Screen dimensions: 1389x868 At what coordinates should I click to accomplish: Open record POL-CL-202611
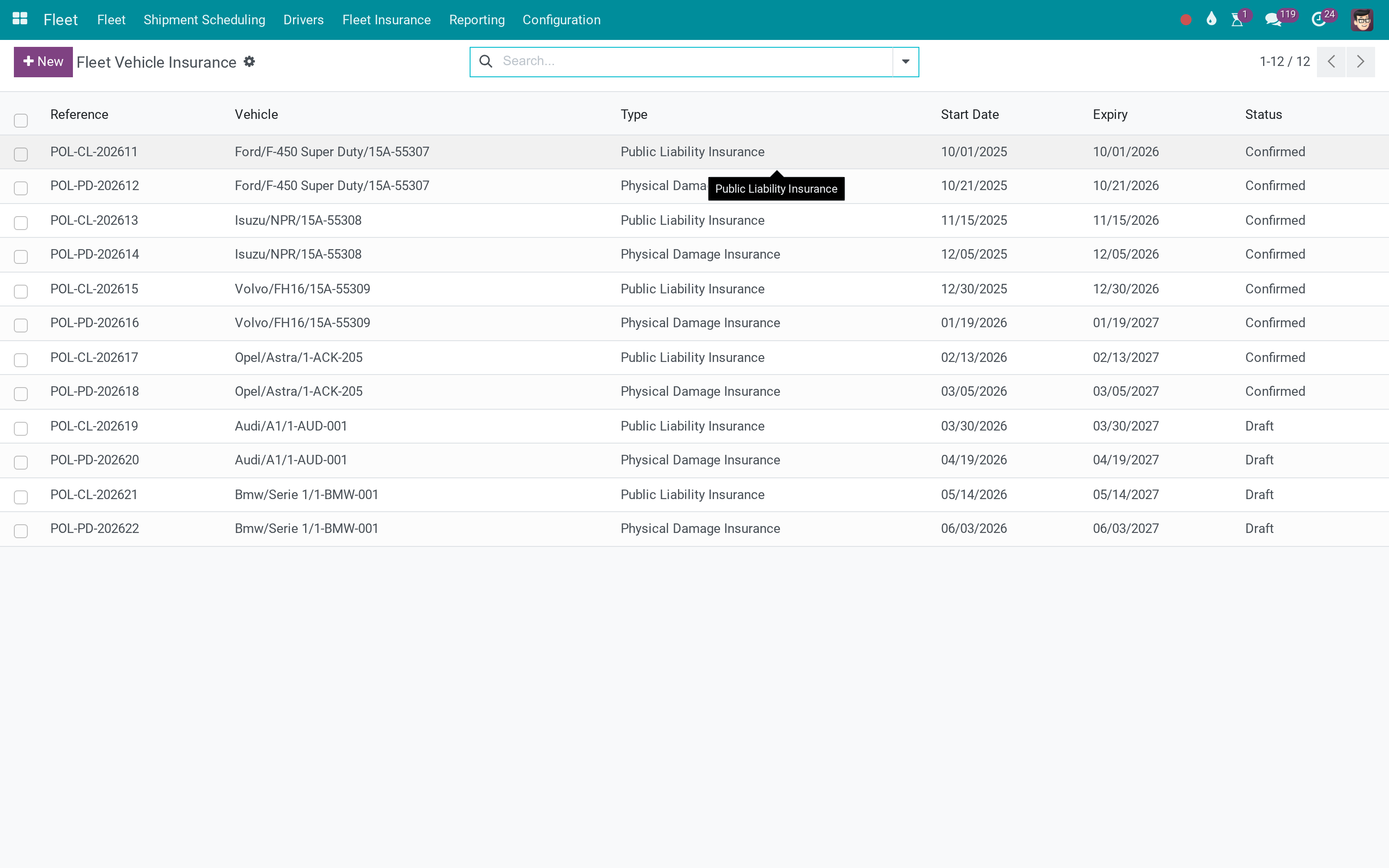coord(94,151)
